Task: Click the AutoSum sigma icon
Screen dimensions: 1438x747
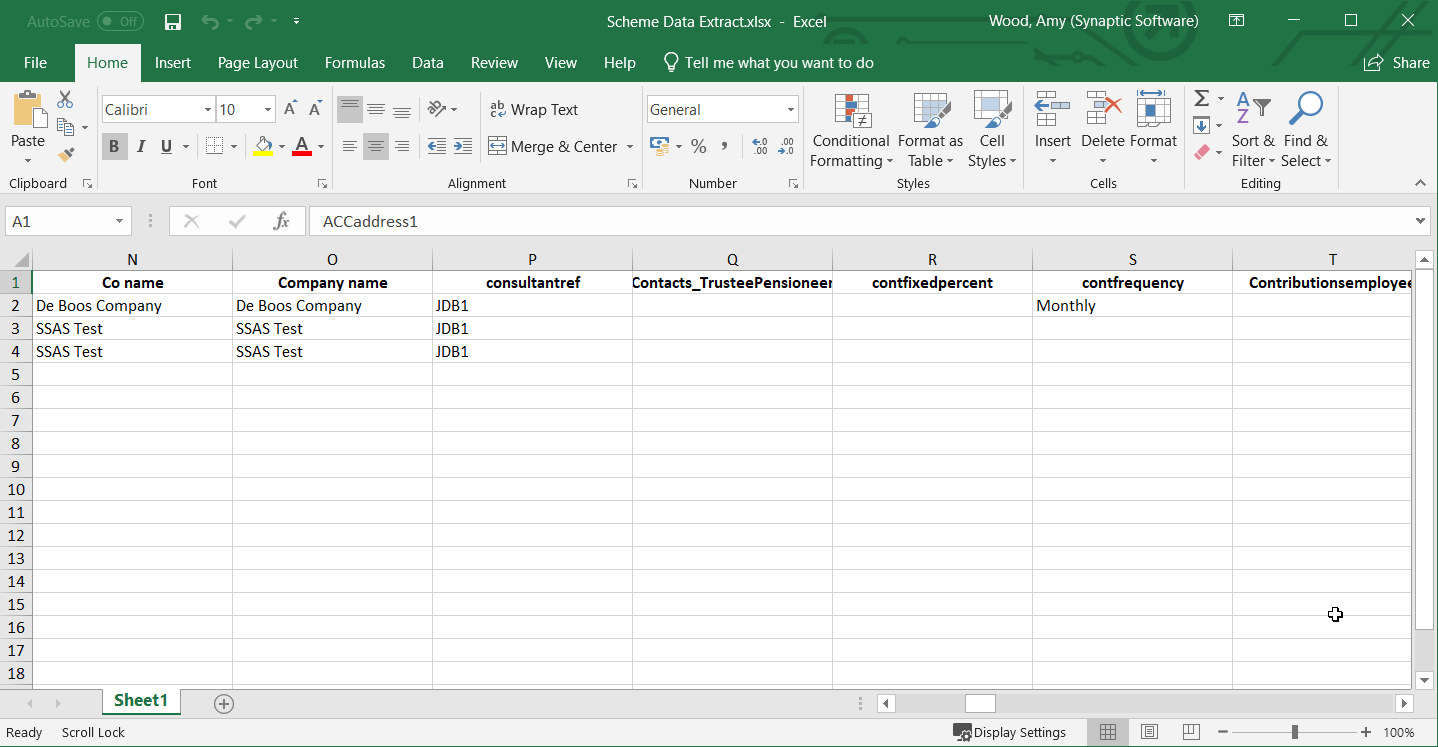Action: pyautogui.click(x=1202, y=98)
